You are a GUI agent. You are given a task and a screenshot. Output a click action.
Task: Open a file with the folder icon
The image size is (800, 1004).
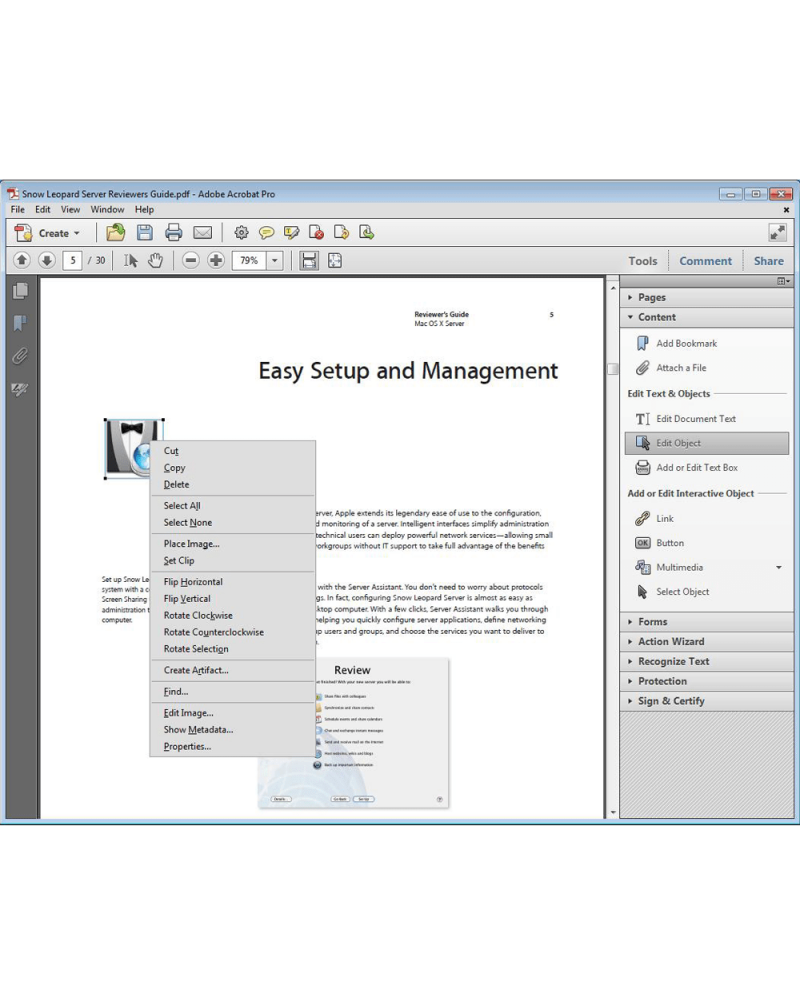coord(115,232)
